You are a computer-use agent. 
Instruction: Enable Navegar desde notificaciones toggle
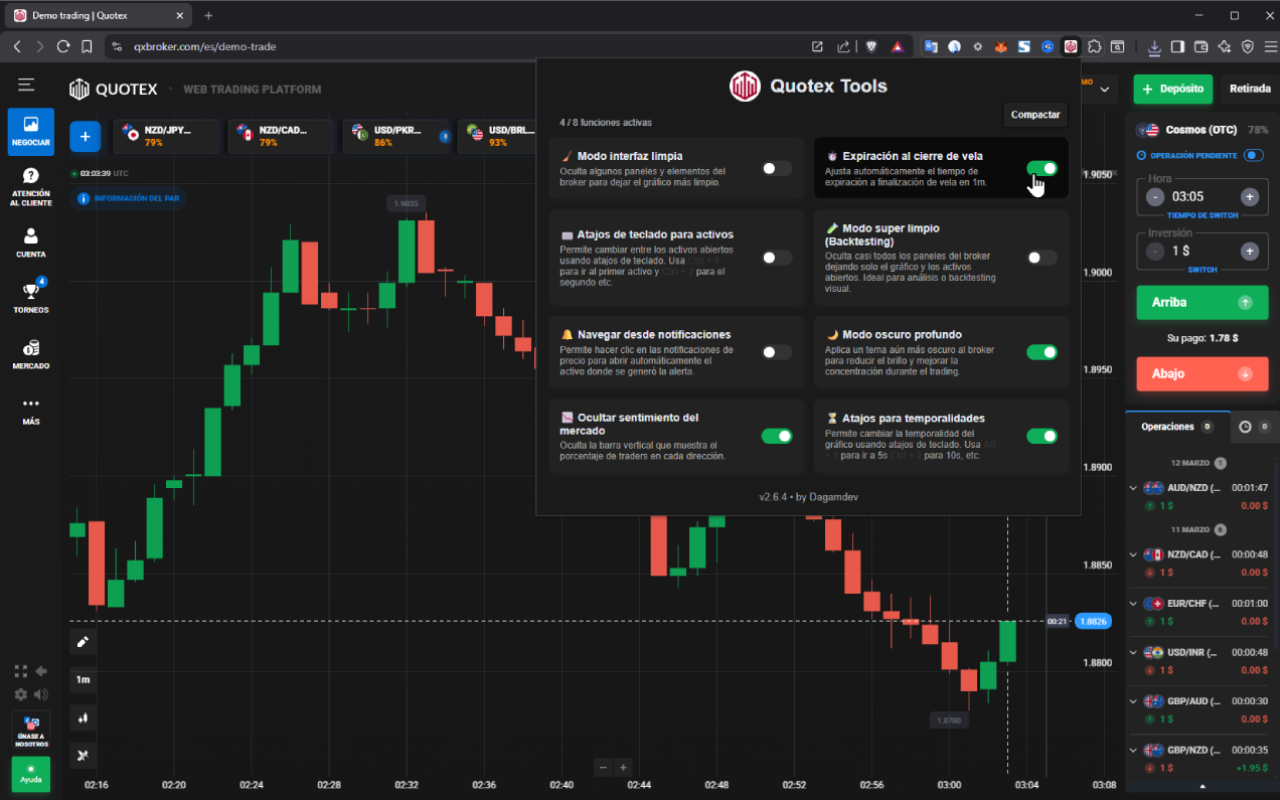(777, 352)
